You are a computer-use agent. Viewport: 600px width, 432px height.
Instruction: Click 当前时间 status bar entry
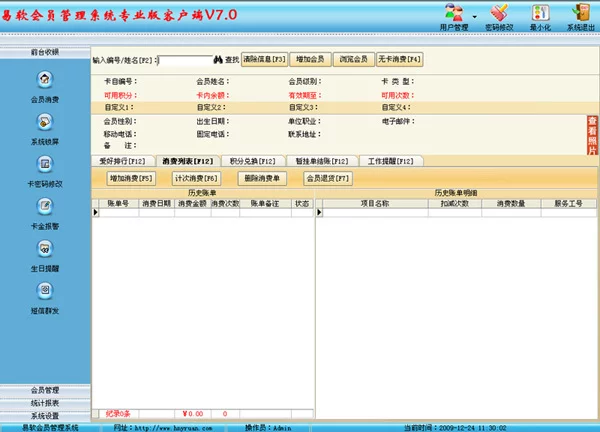[455, 428]
